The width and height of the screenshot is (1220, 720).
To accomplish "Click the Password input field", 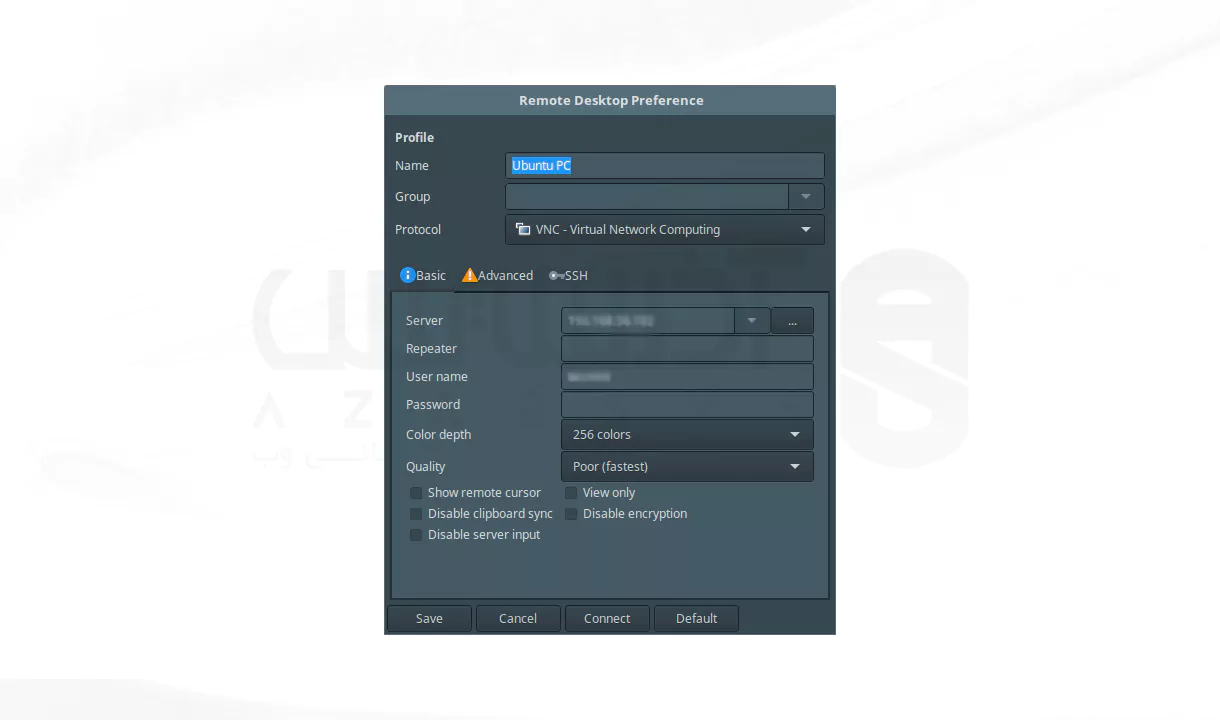I will coord(687,405).
